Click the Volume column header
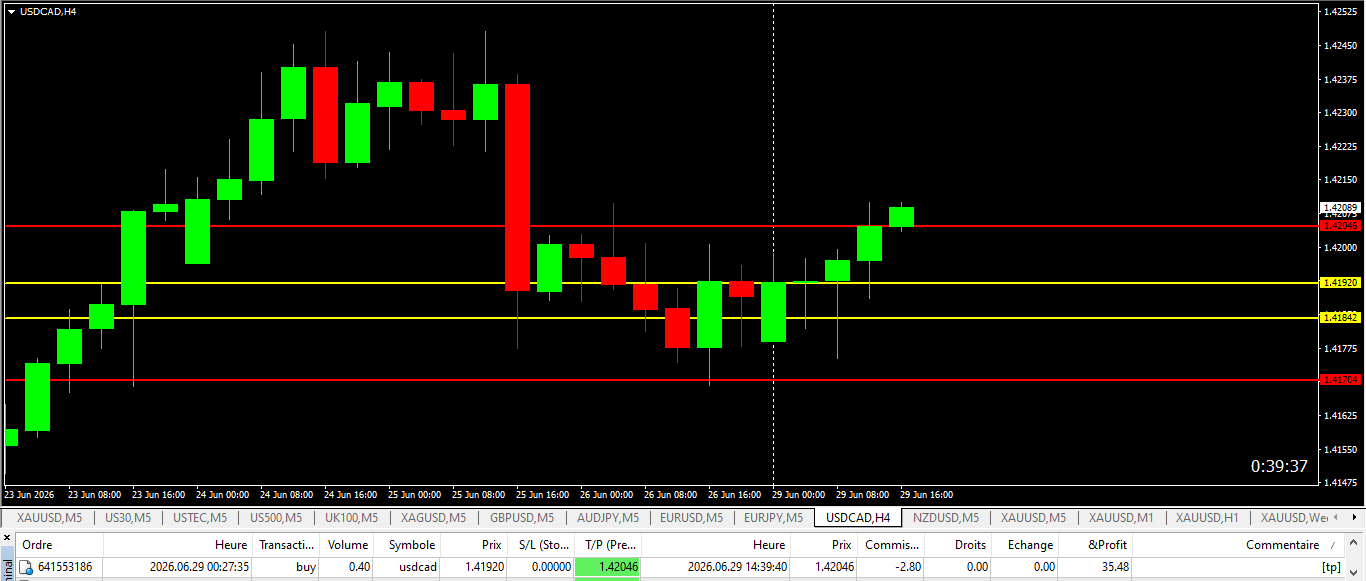The image size is (1366, 581). click(348, 545)
